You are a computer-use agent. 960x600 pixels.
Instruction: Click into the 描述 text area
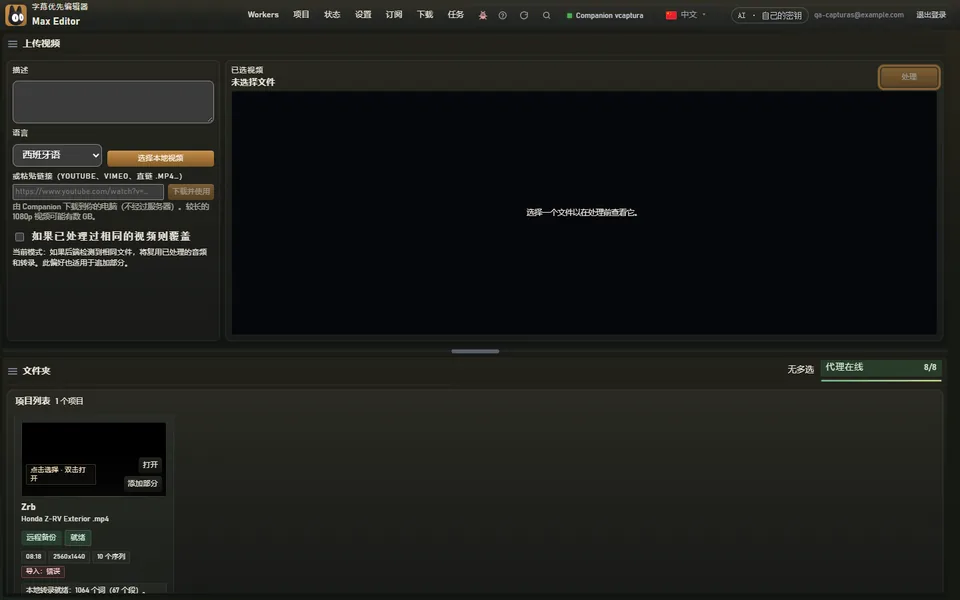tap(113, 102)
